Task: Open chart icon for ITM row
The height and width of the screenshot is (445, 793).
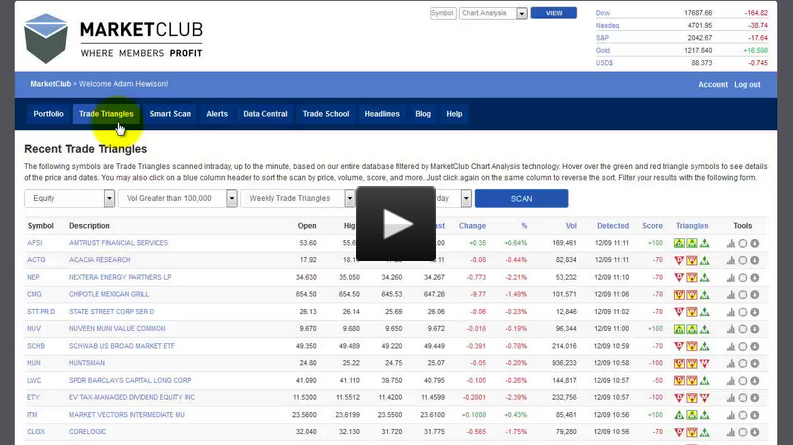Action: [731, 415]
